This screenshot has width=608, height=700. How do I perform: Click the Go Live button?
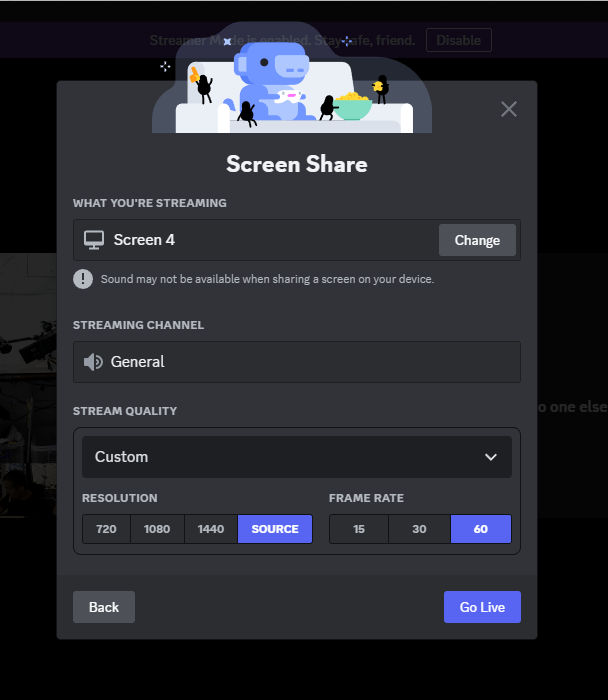pos(482,607)
